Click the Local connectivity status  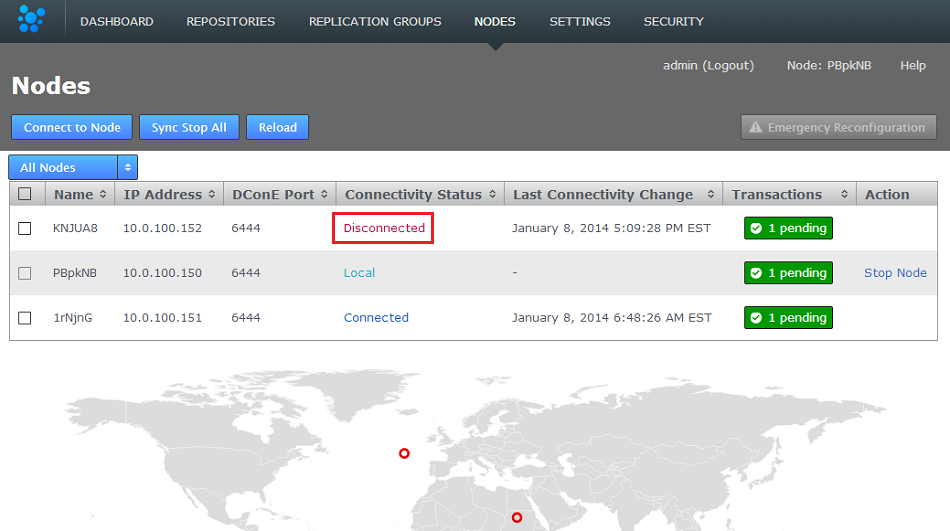coord(359,273)
